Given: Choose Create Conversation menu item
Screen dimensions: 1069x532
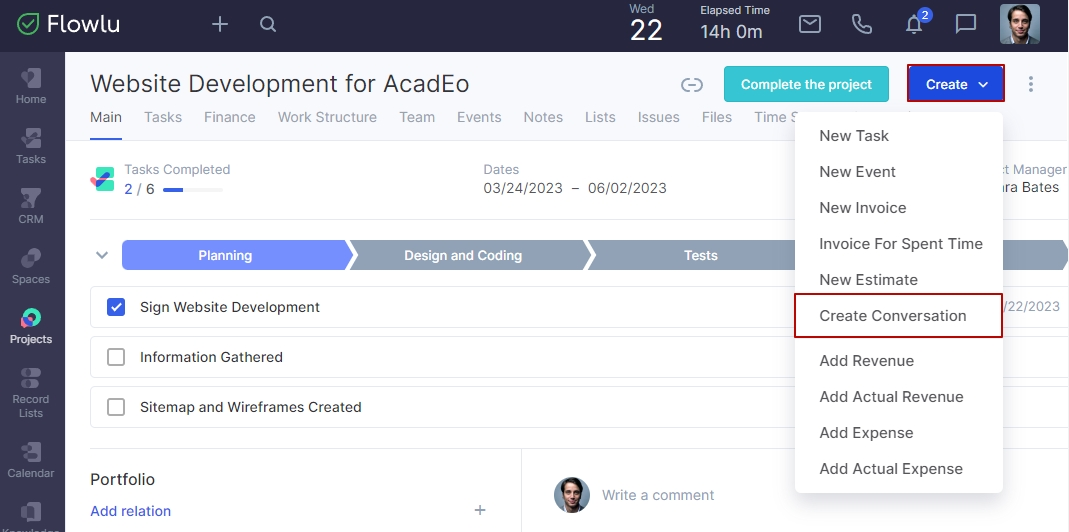Looking at the screenshot, I should [x=899, y=316].
